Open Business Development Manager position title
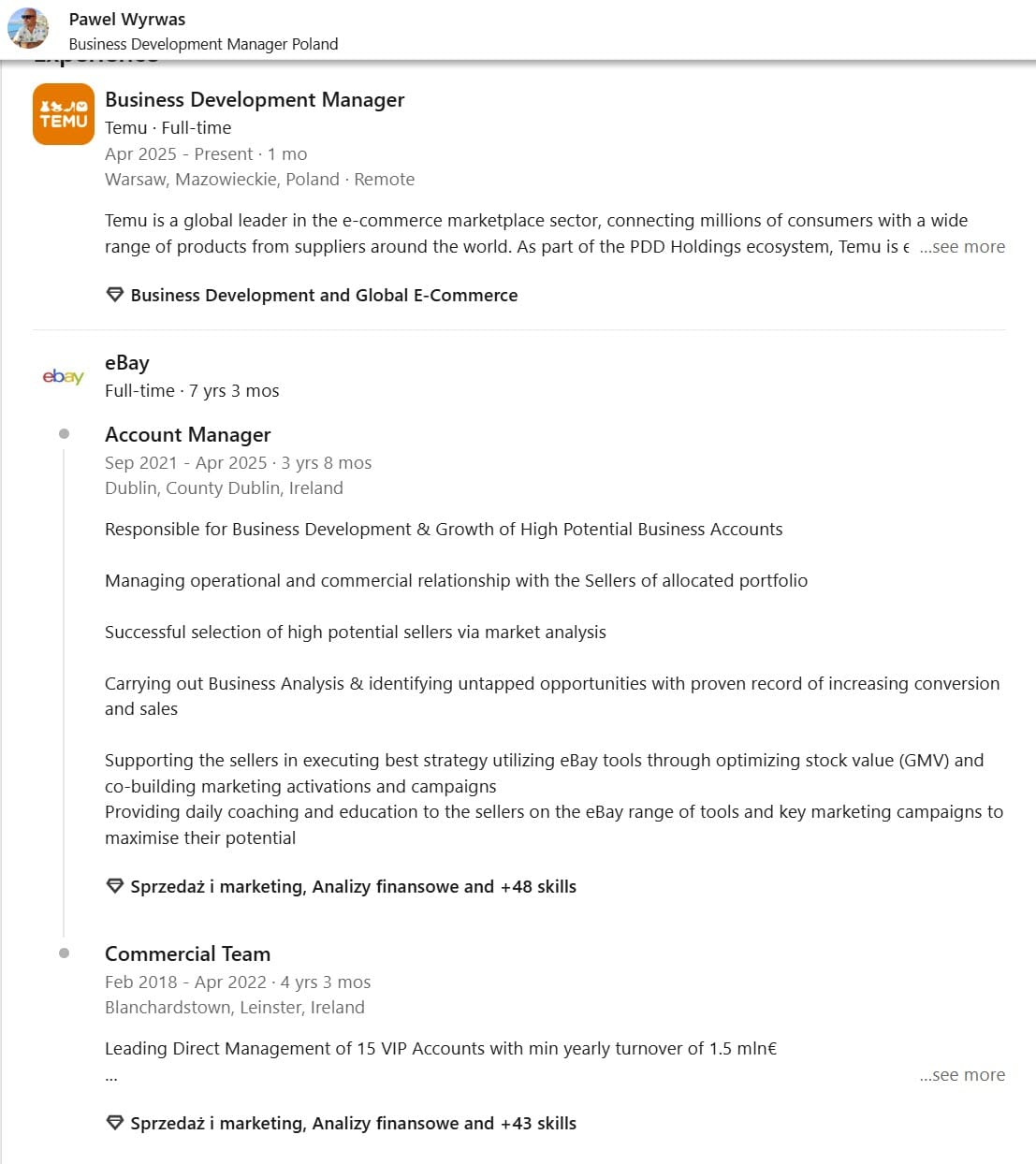The height and width of the screenshot is (1164, 1036). [255, 100]
